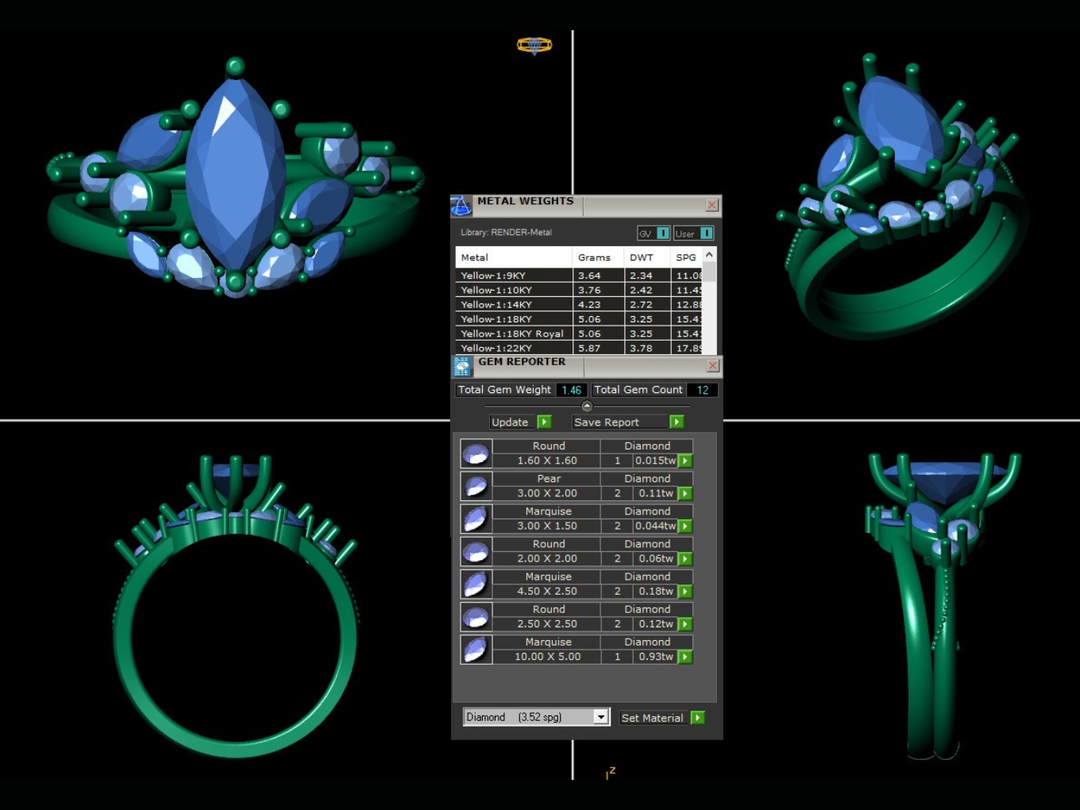Click the Update button
This screenshot has height=810, width=1080.
pyautogui.click(x=510, y=422)
